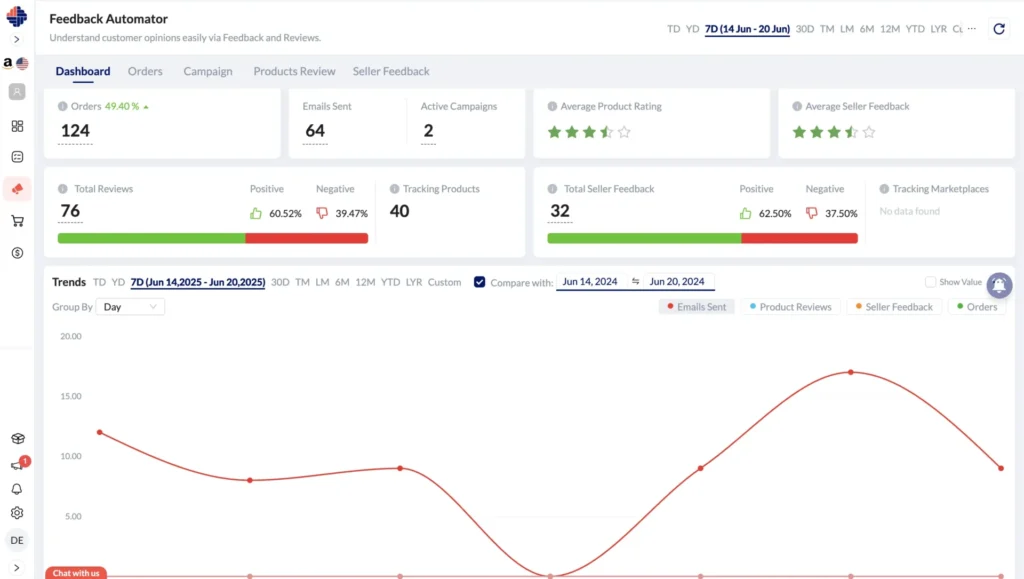Click the Average Product Rating info icon
1024x579 pixels.
tap(552, 106)
